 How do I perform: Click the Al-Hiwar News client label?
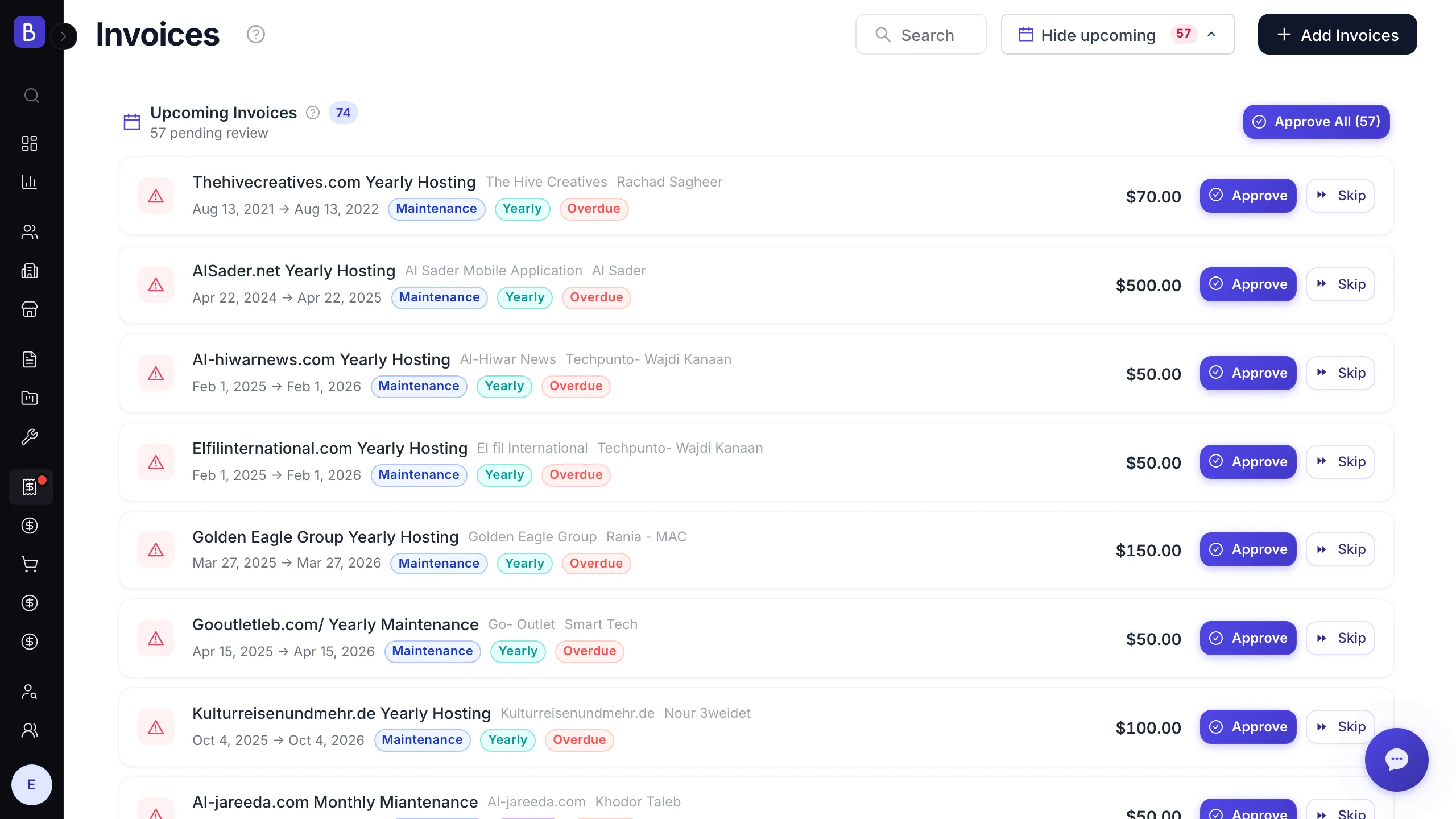point(507,359)
